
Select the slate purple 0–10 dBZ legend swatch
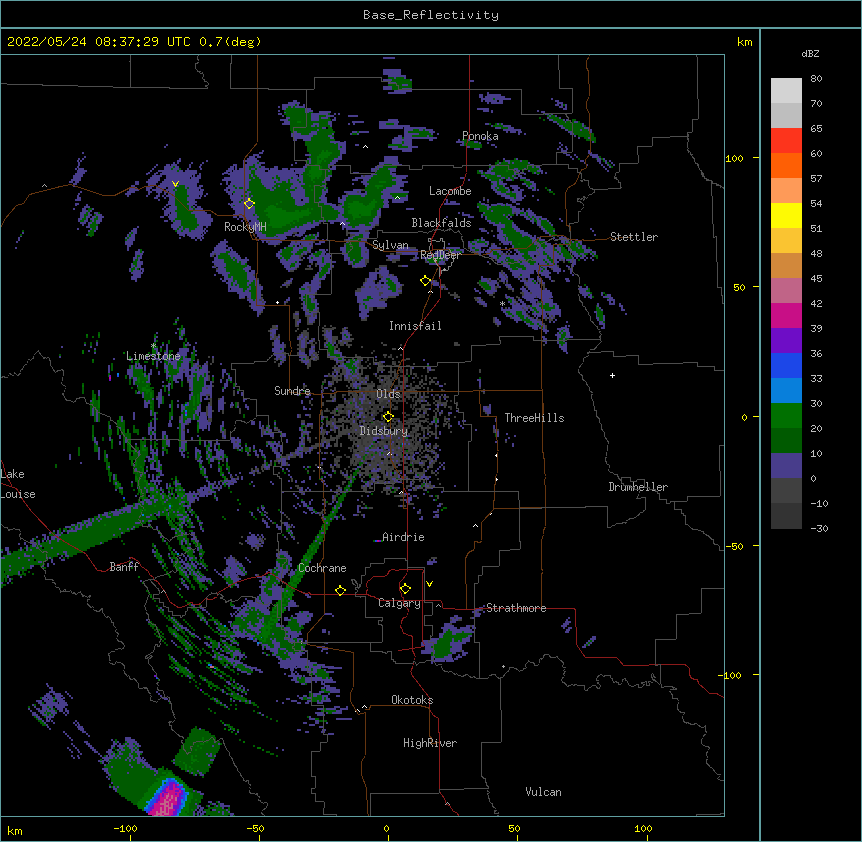tap(786, 465)
